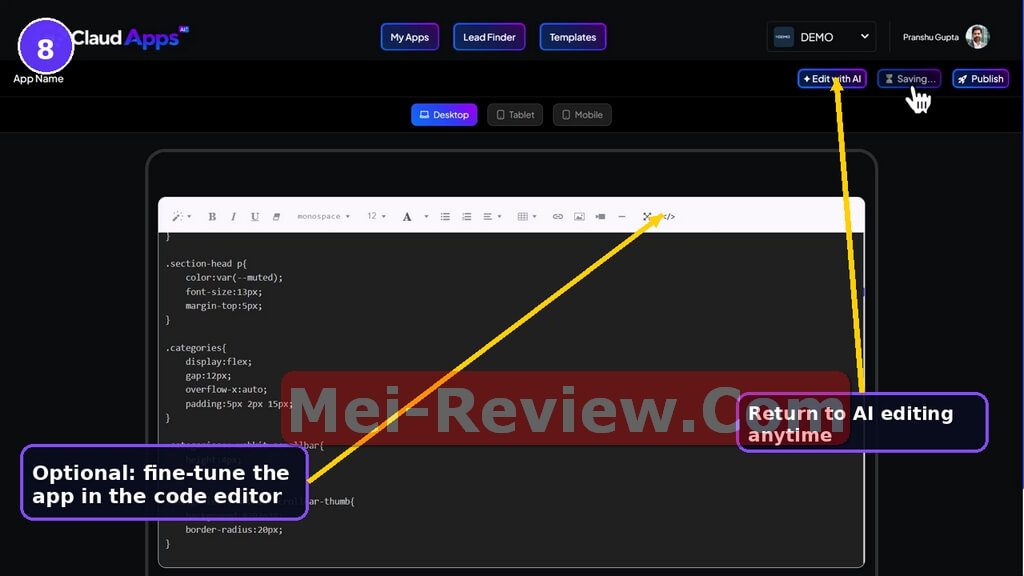1024x576 pixels.
Task: Insert a horizontal rule line
Action: pyautogui.click(x=622, y=216)
